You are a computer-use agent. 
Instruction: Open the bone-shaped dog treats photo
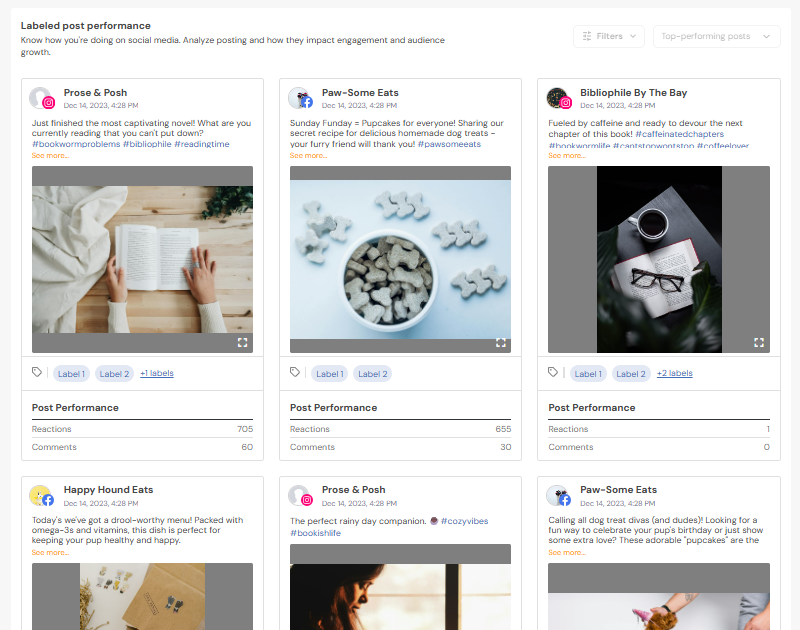tap(401, 259)
